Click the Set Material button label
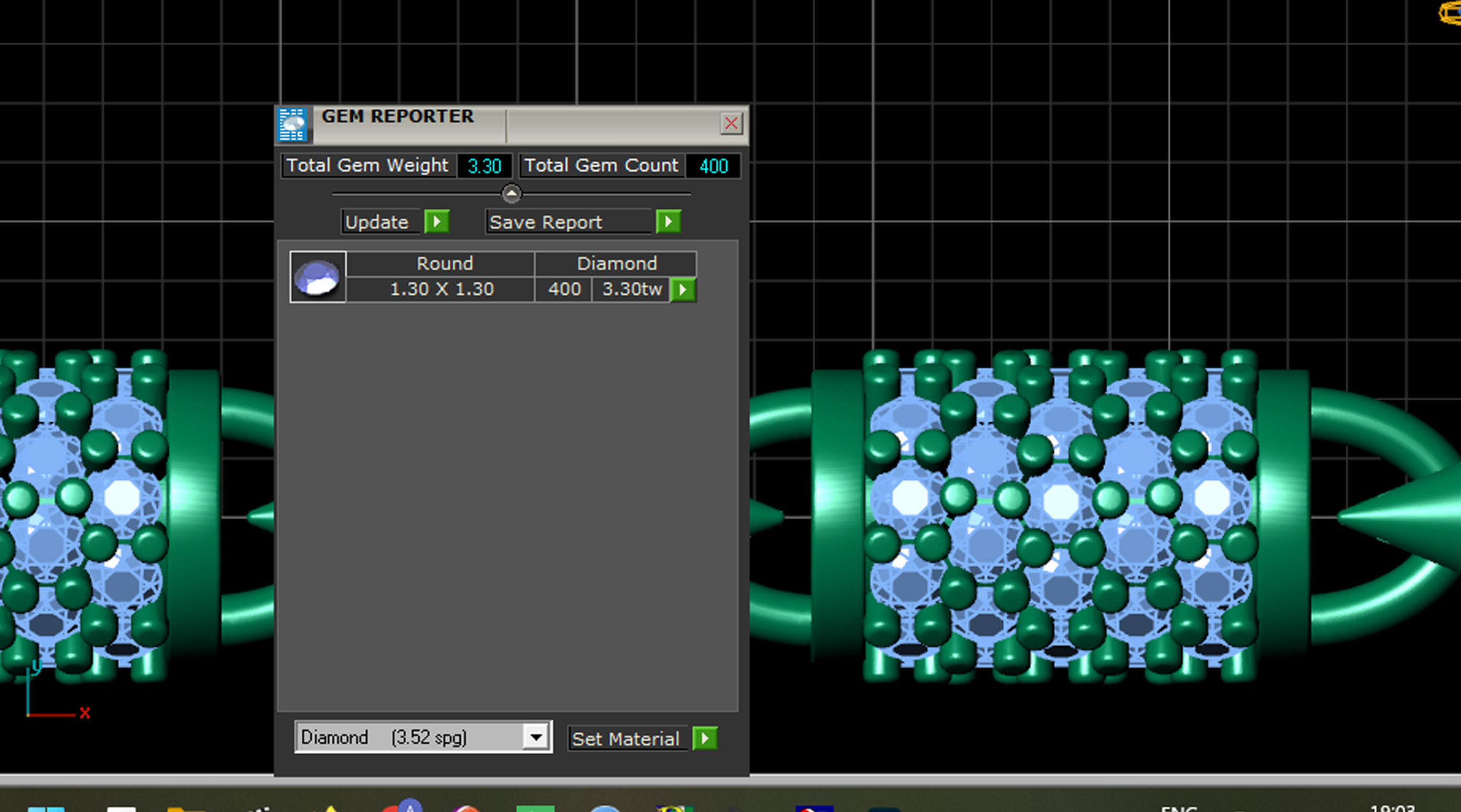The image size is (1461, 812). [627, 738]
